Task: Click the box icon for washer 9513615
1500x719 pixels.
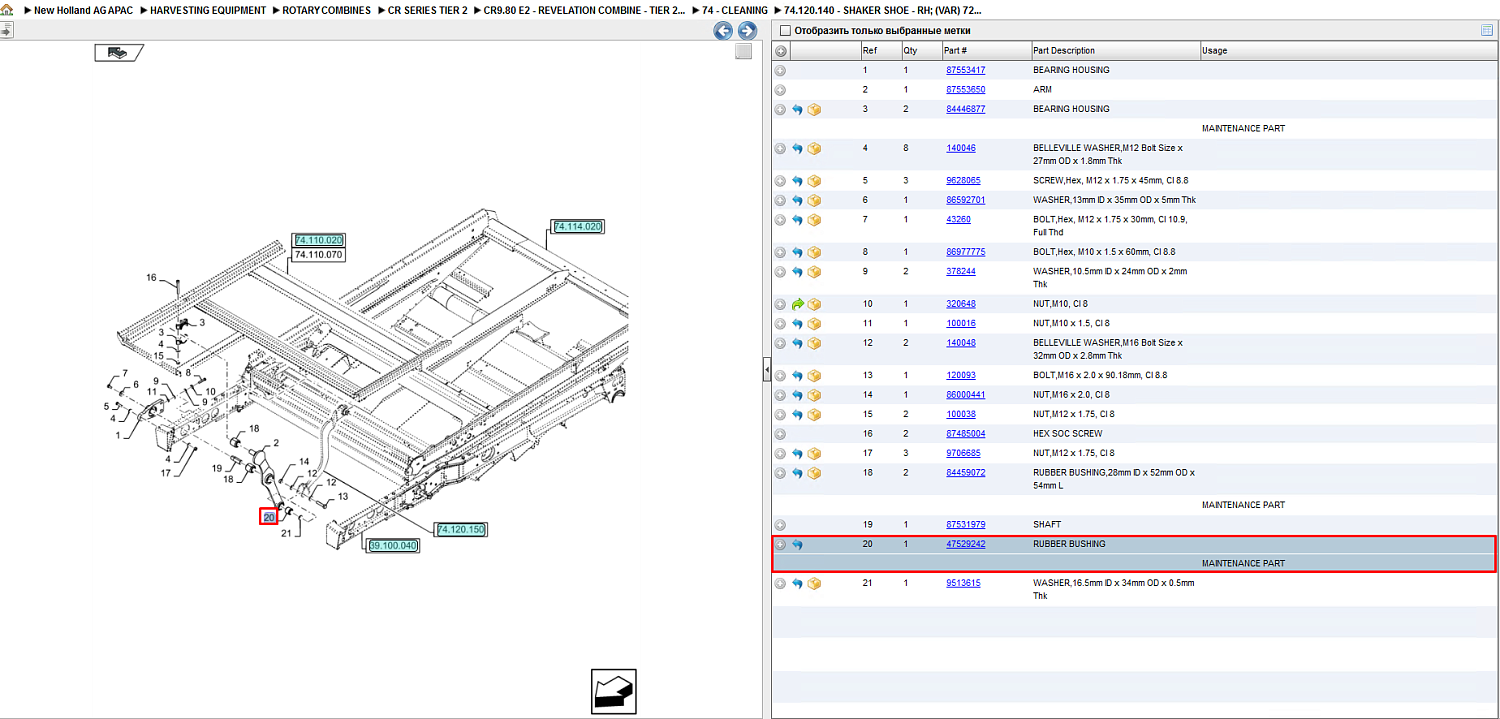Action: pyautogui.click(x=814, y=584)
